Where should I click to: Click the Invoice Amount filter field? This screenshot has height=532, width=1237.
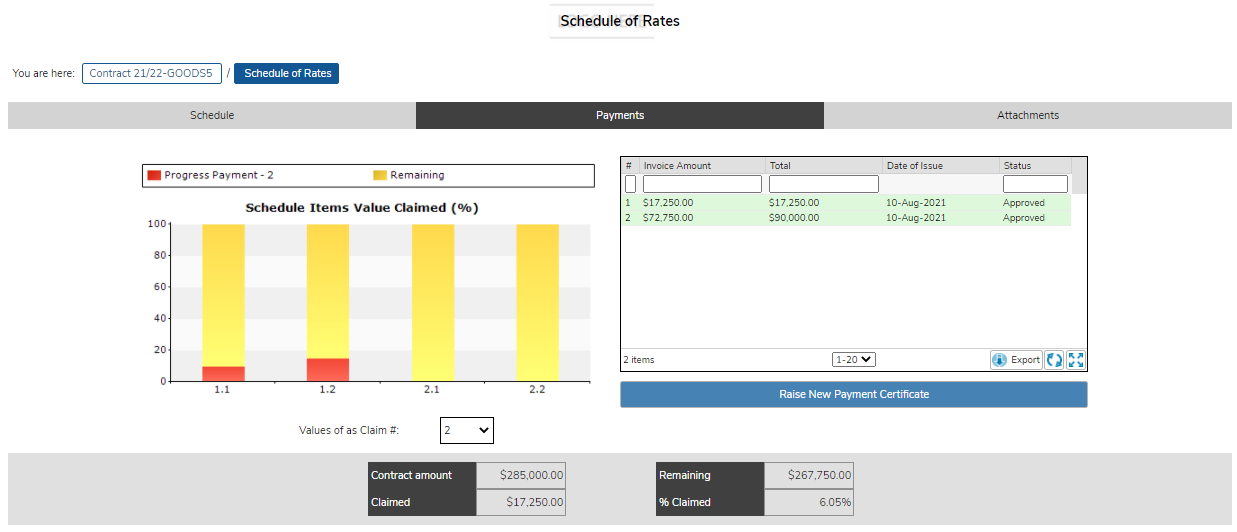(702, 184)
